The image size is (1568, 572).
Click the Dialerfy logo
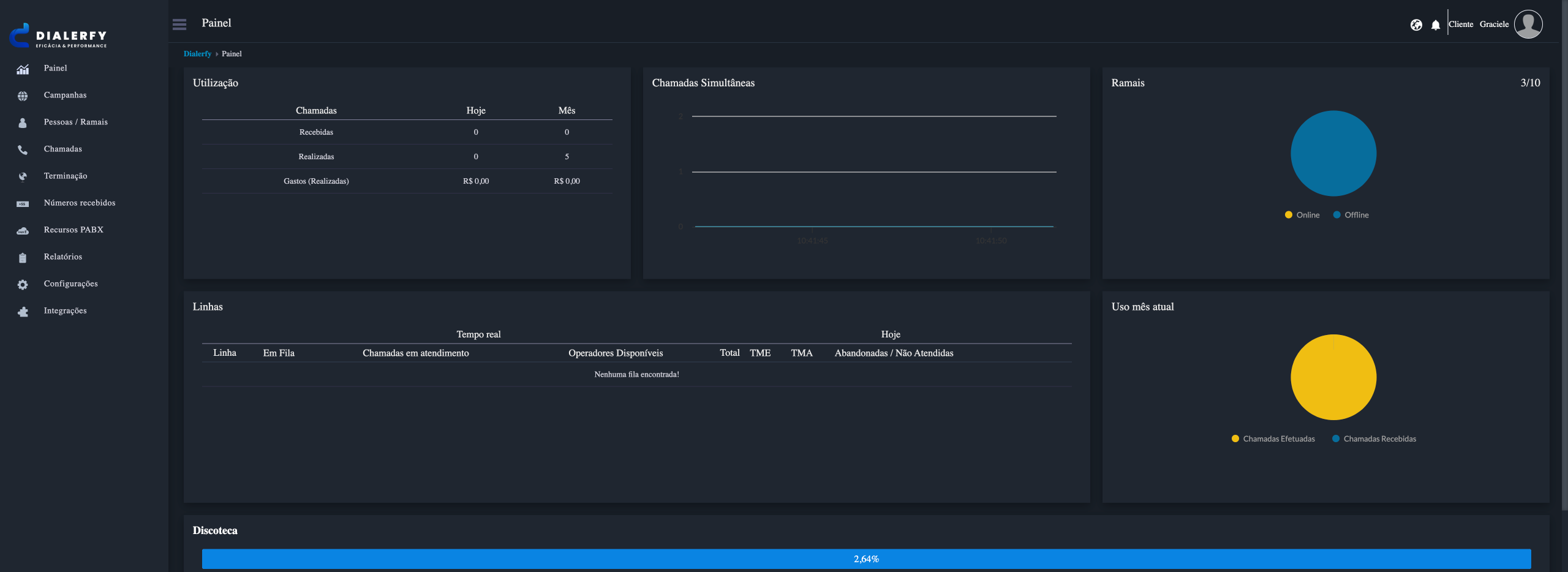(x=59, y=36)
